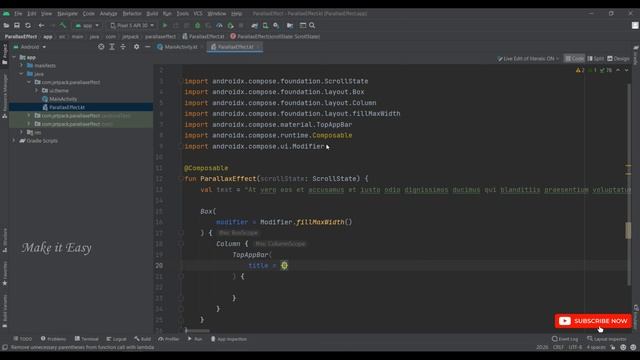
Task: Open project panel gear options
Action: coord(136,47)
